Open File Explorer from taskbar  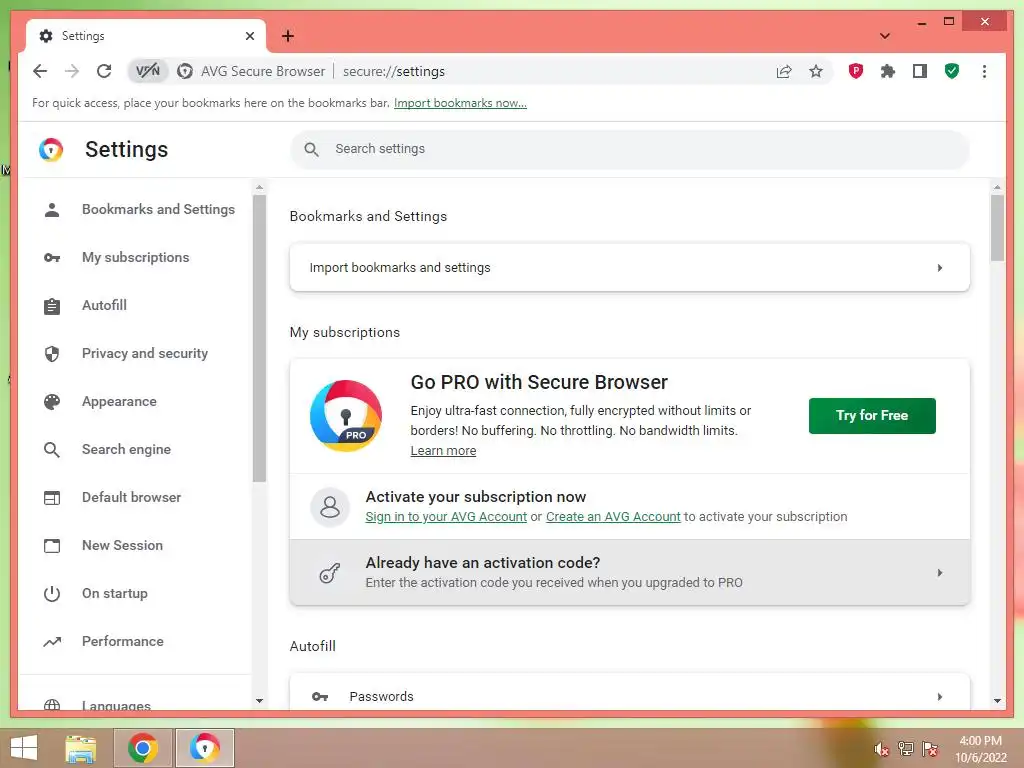coord(81,748)
